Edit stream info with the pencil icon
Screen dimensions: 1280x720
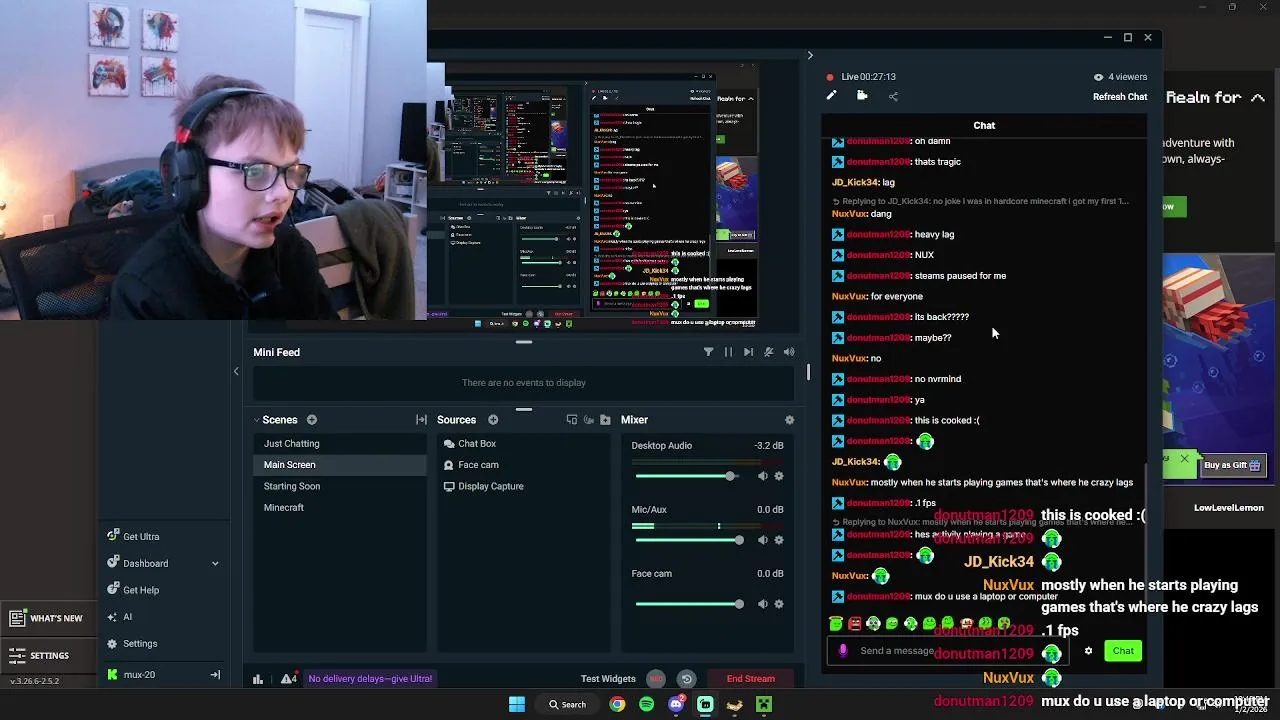(x=831, y=96)
